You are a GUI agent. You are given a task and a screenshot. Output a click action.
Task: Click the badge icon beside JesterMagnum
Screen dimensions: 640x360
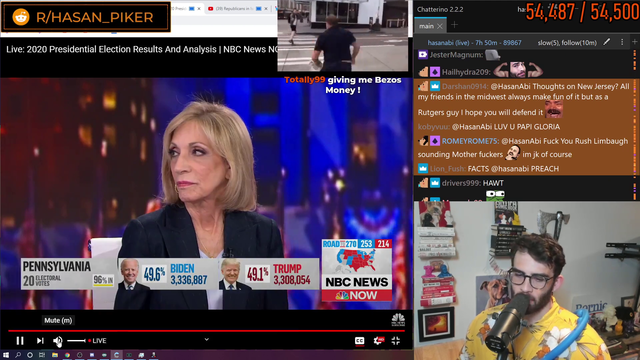pos(423,54)
